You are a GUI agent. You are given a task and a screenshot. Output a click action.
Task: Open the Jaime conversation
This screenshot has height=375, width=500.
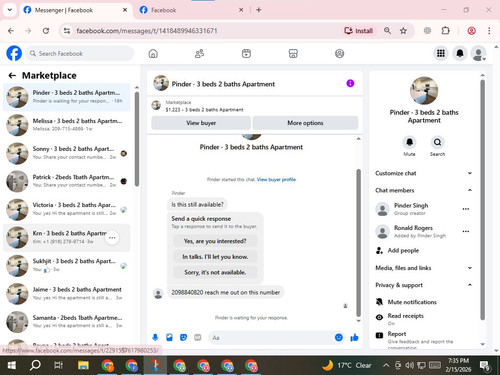[67, 294]
